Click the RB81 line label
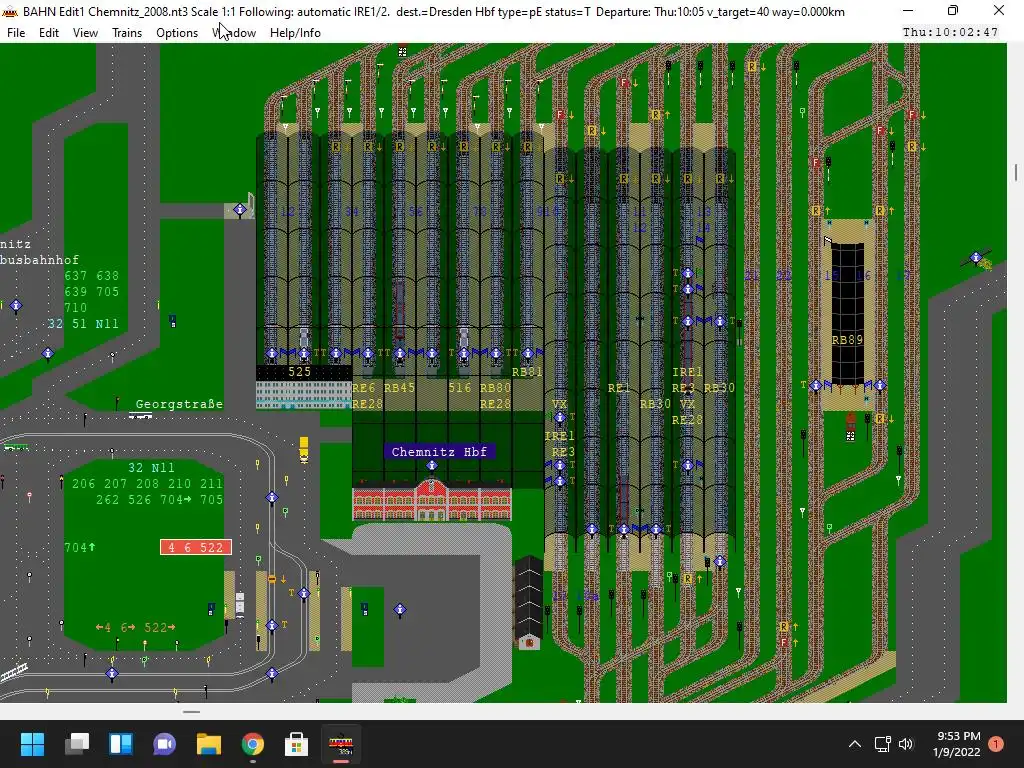The width and height of the screenshot is (1024, 768). coord(527,372)
